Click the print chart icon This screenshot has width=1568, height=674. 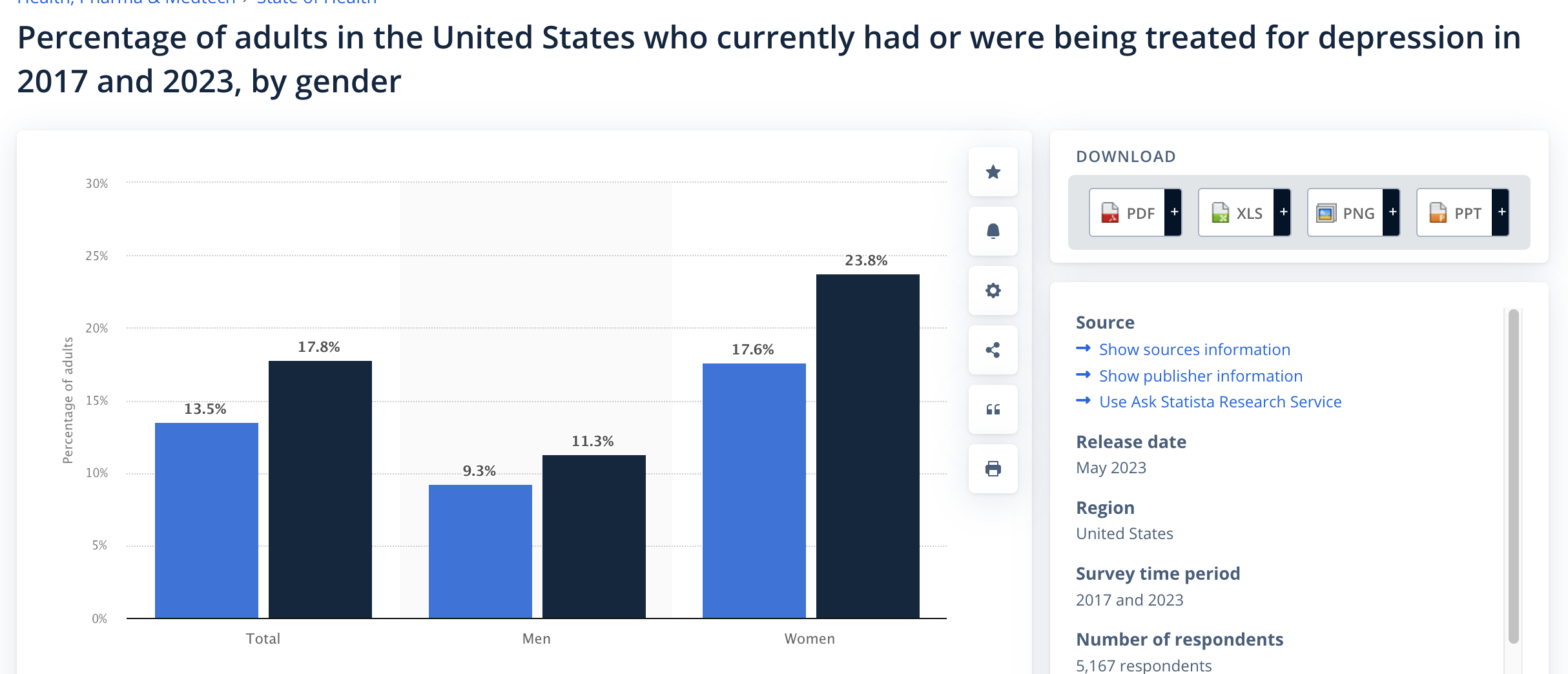(x=993, y=469)
